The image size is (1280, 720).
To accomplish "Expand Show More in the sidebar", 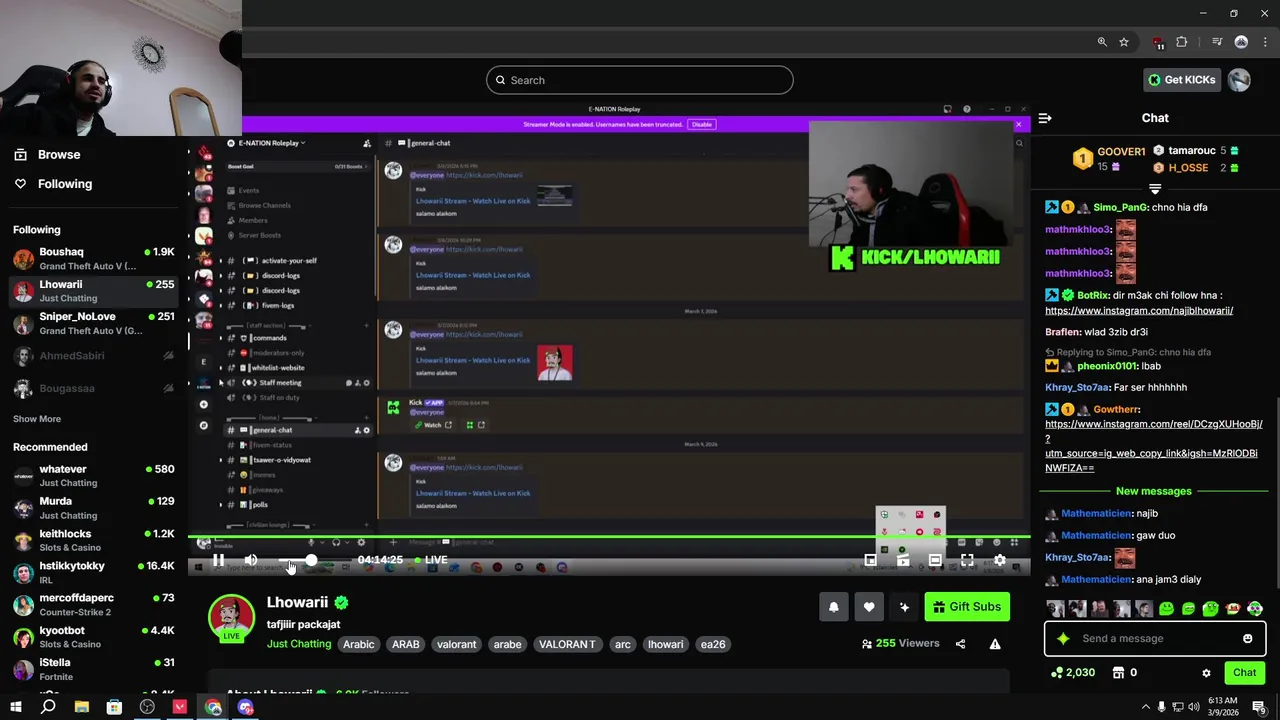I will 37,419.
